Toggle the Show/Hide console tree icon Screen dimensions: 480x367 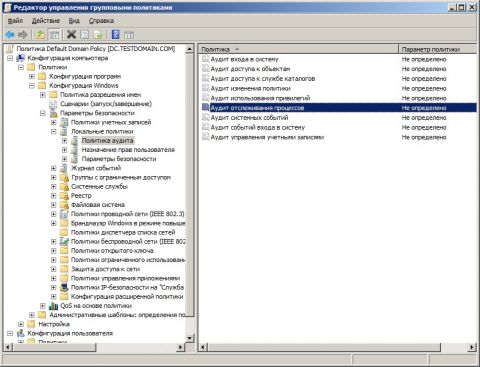tap(54, 35)
